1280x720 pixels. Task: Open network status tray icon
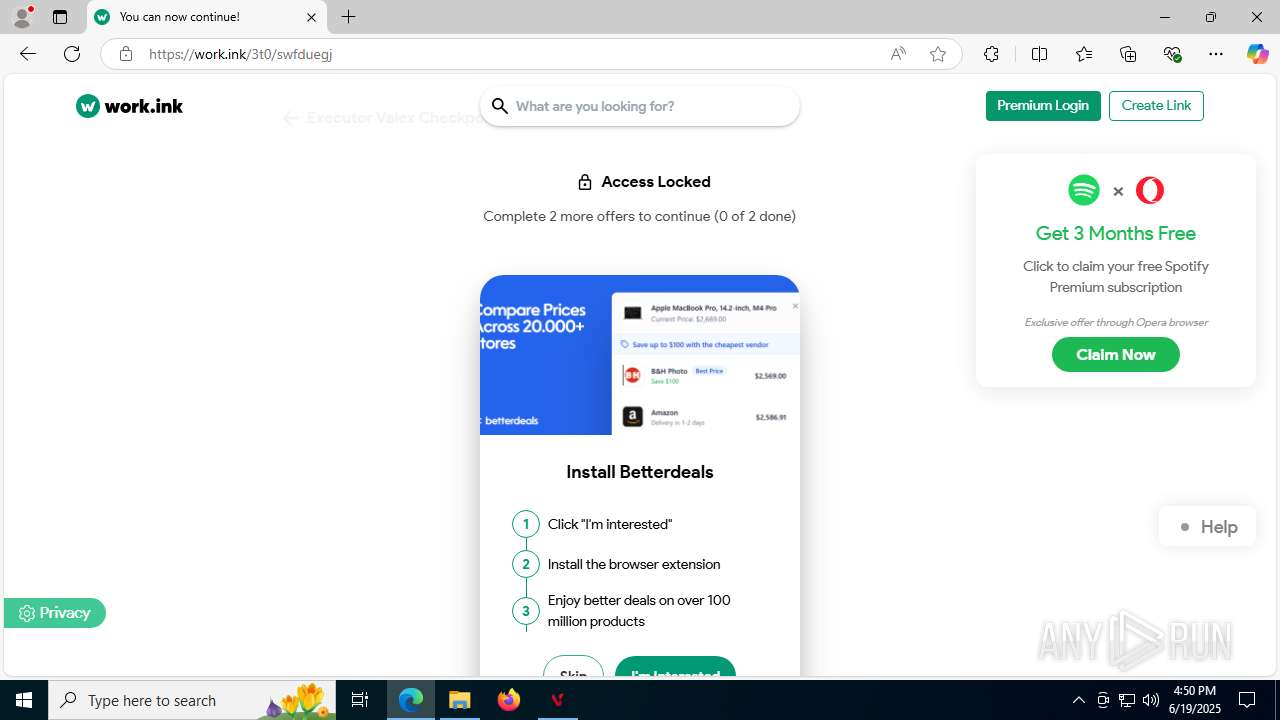tap(1127, 700)
